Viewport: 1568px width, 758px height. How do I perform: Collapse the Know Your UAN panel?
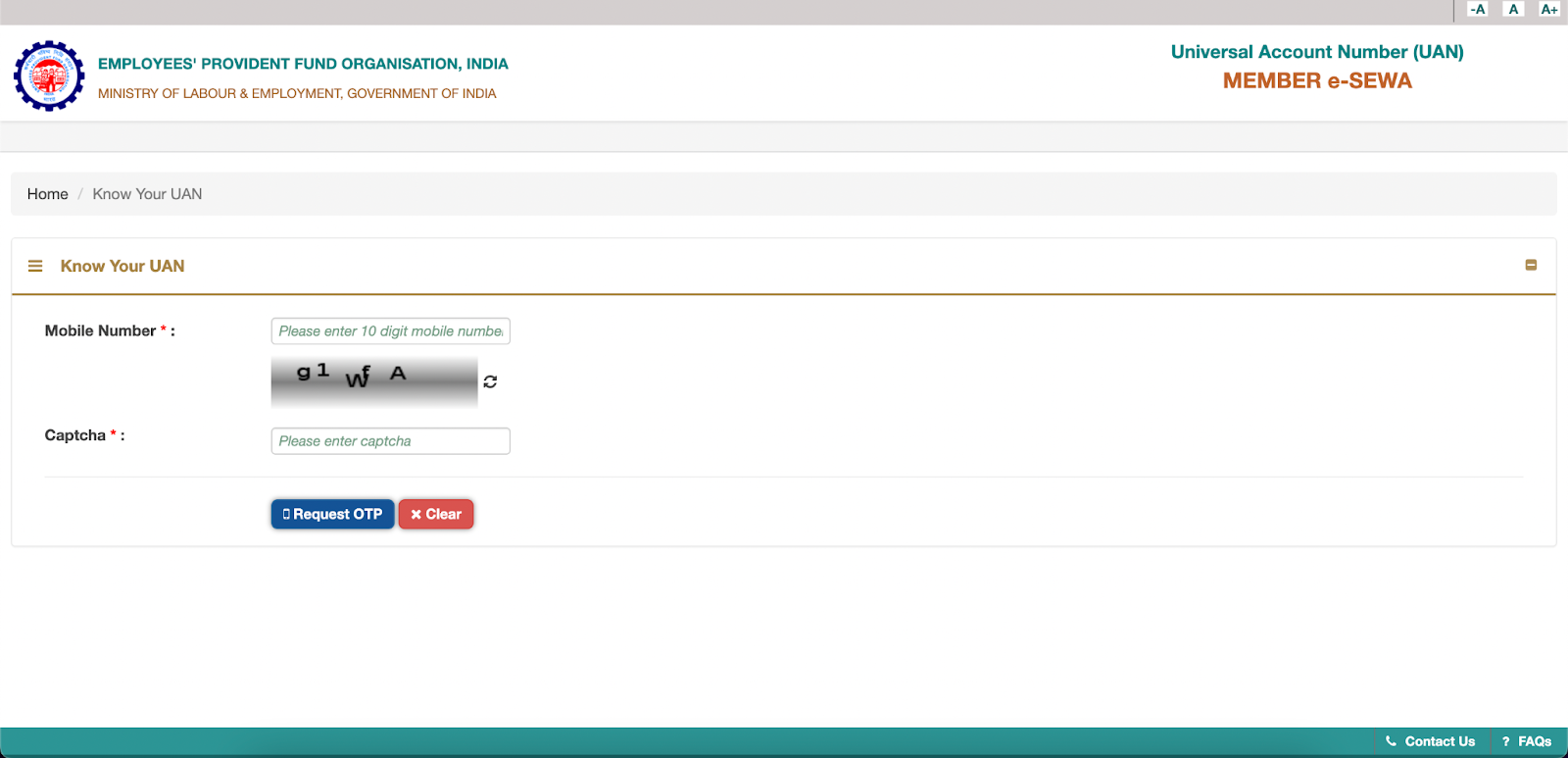tap(1531, 265)
